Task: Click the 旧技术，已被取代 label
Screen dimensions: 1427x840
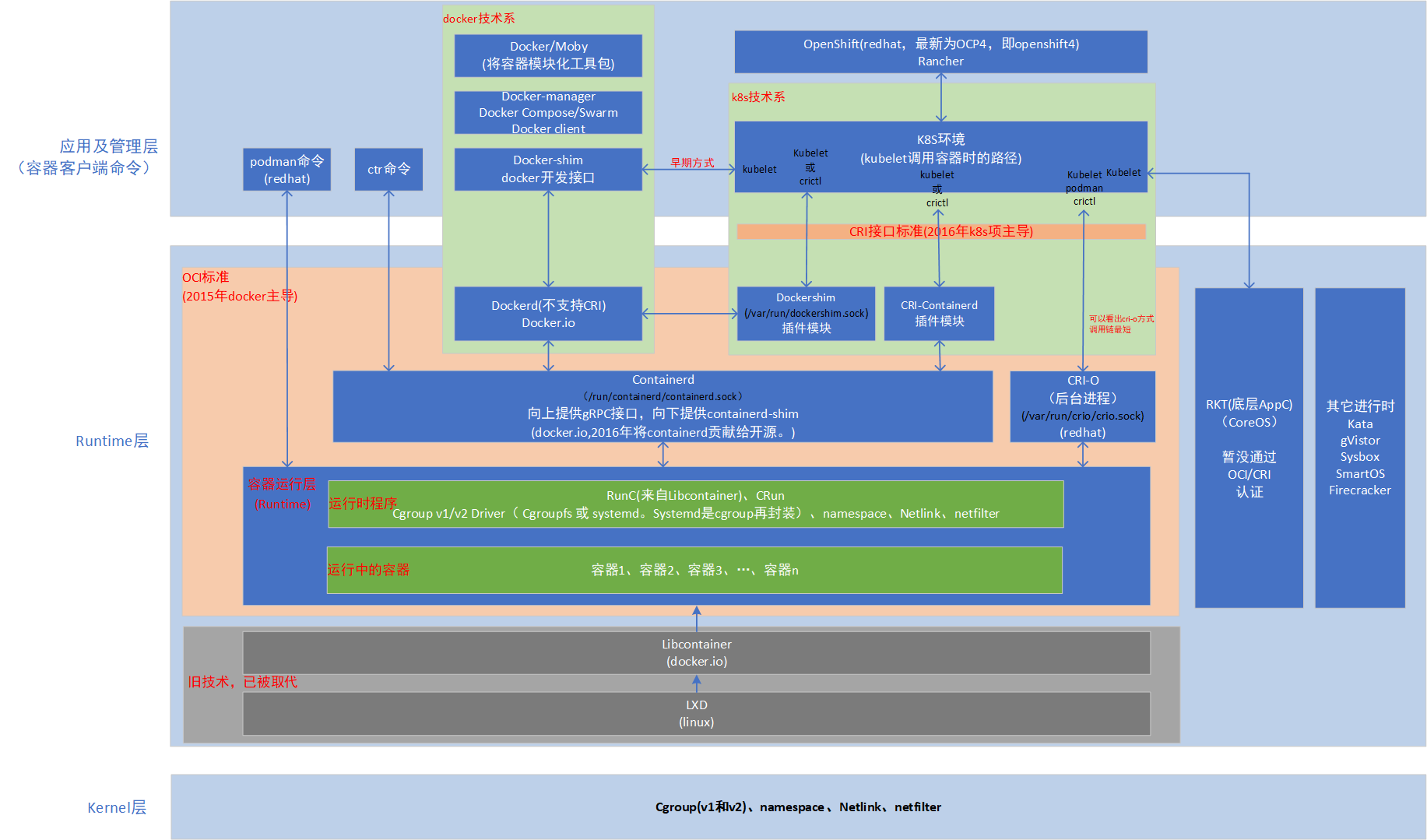Action: point(242,682)
